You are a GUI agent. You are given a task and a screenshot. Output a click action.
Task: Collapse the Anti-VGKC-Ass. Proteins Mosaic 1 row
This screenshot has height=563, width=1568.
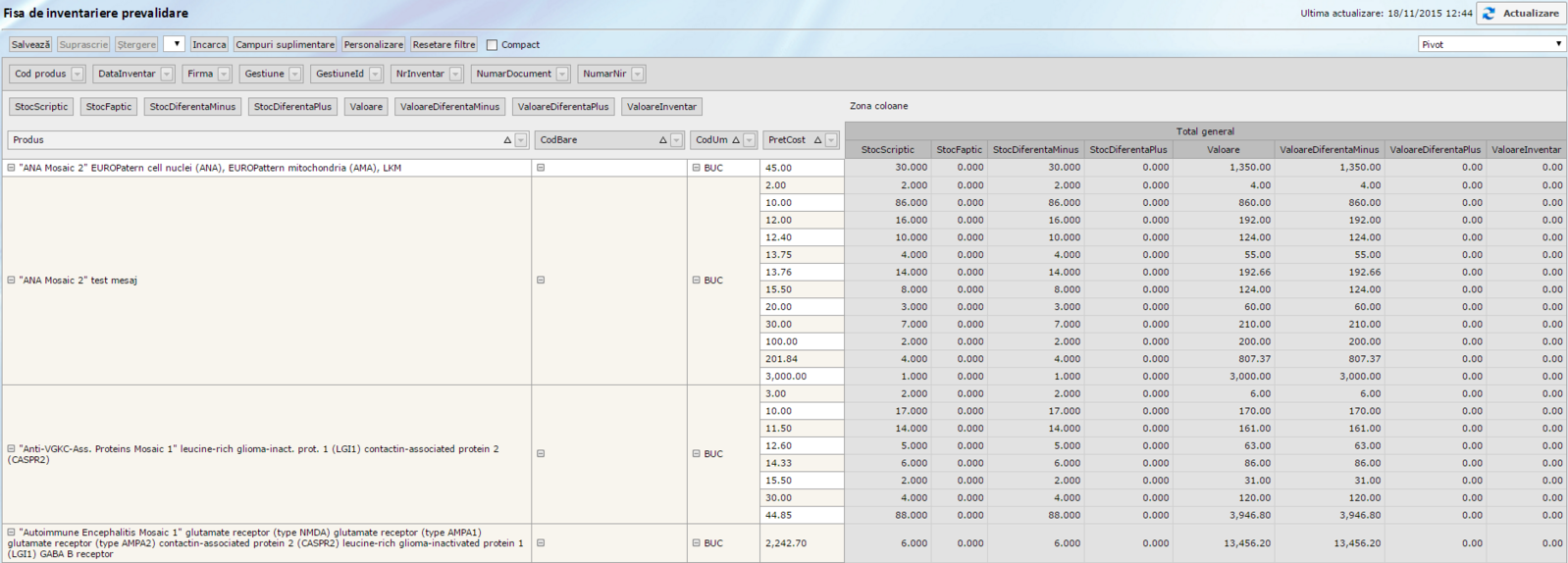click(x=12, y=449)
